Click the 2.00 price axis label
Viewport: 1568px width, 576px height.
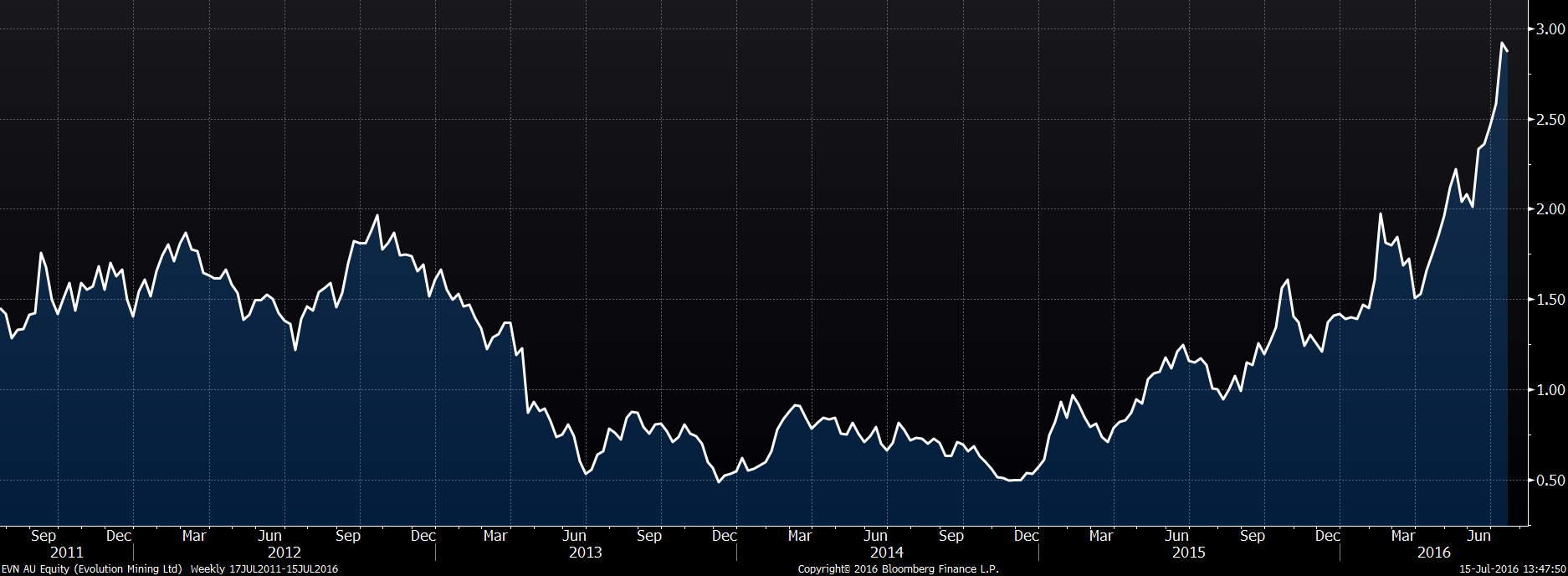coord(1550,209)
